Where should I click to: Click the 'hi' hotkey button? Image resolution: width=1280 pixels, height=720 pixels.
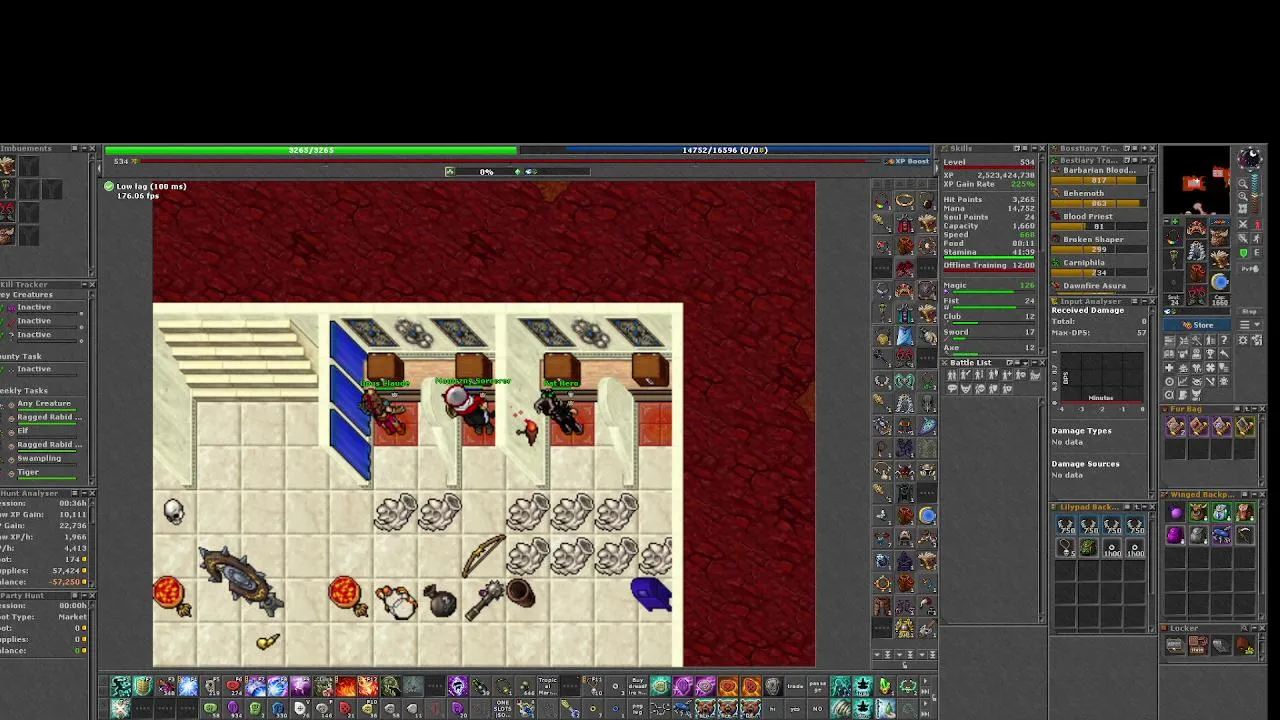(x=772, y=709)
